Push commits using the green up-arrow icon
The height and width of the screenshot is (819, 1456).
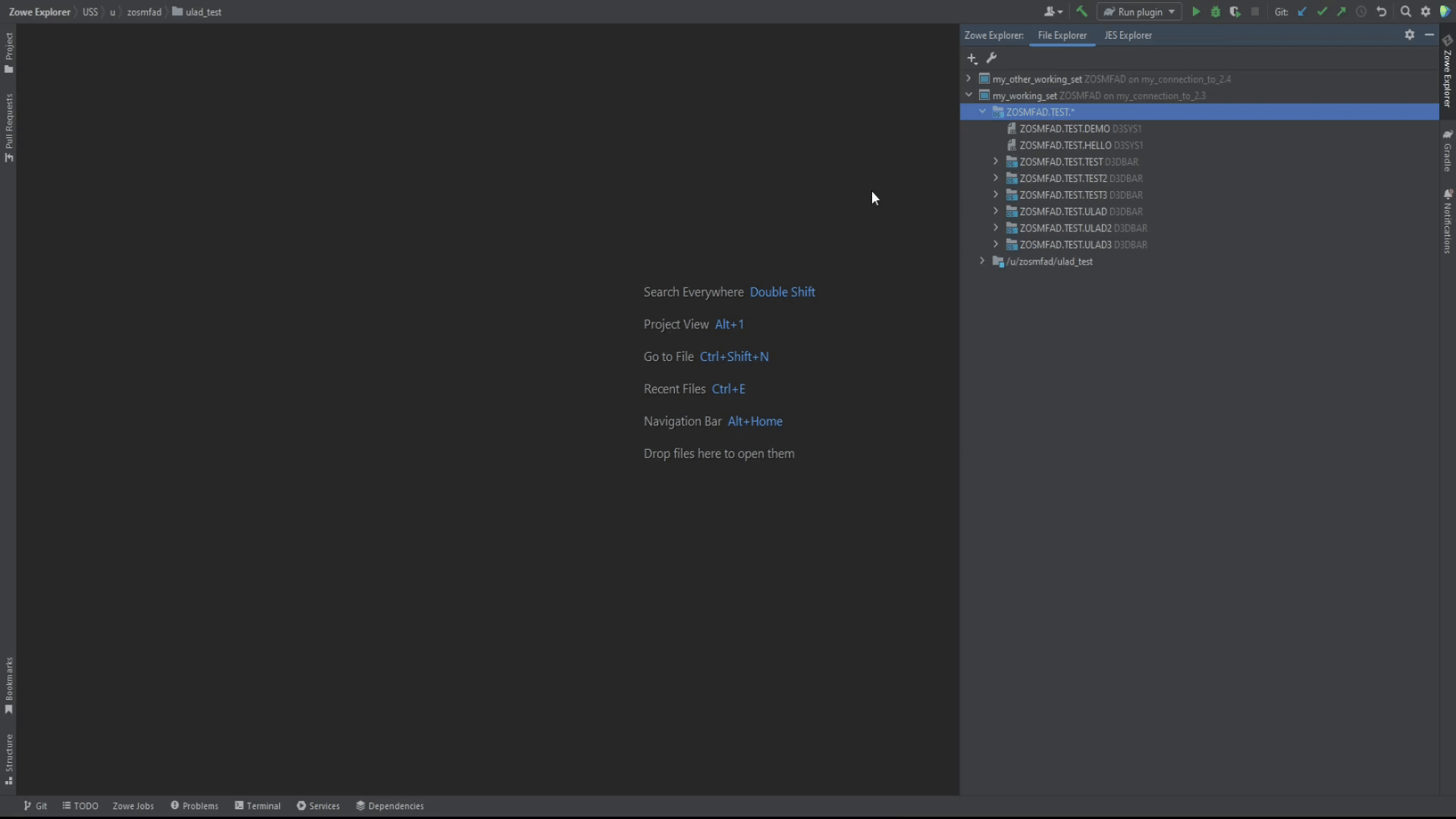point(1341,11)
